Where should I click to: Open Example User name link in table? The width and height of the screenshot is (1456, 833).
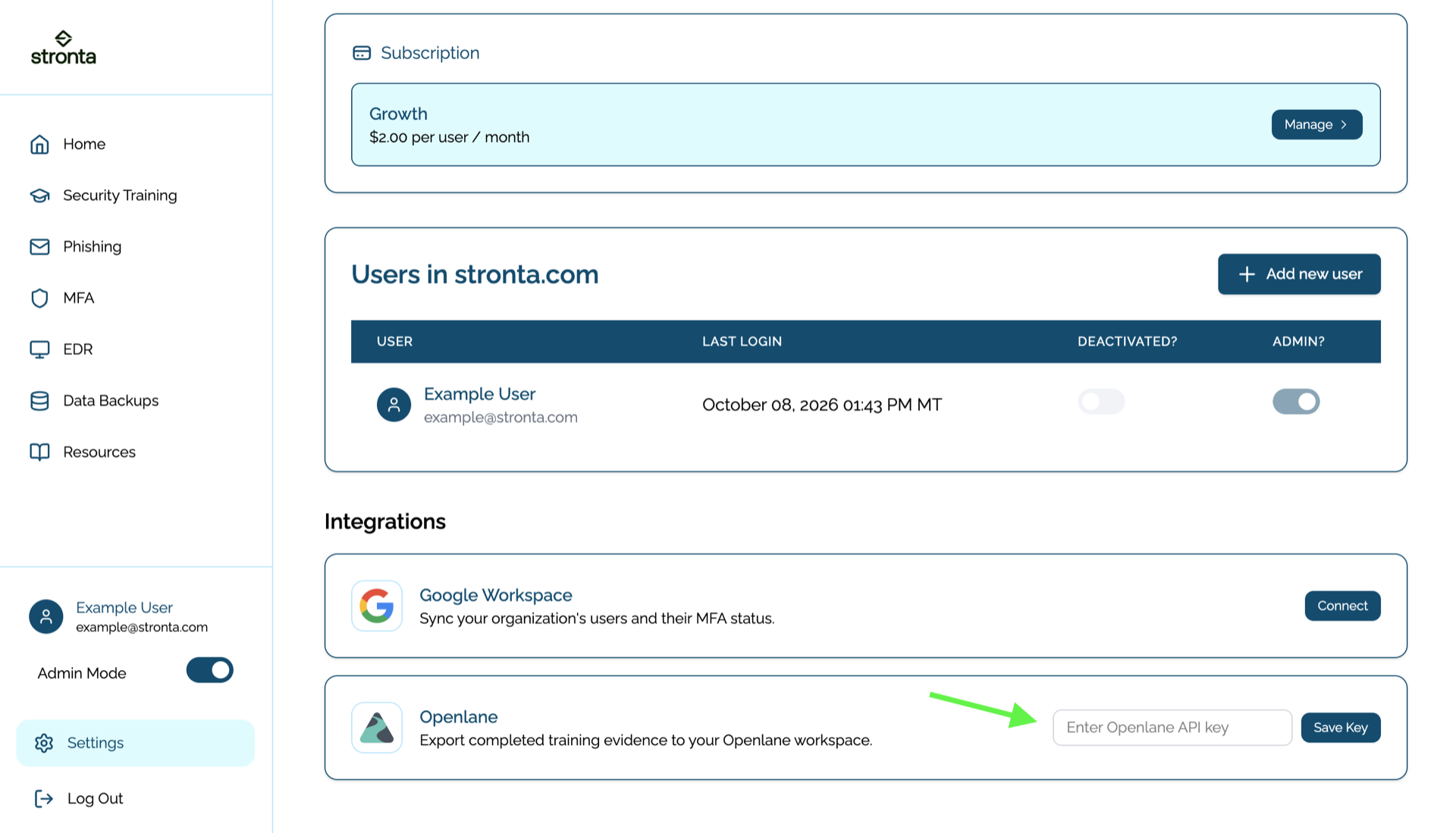479,394
